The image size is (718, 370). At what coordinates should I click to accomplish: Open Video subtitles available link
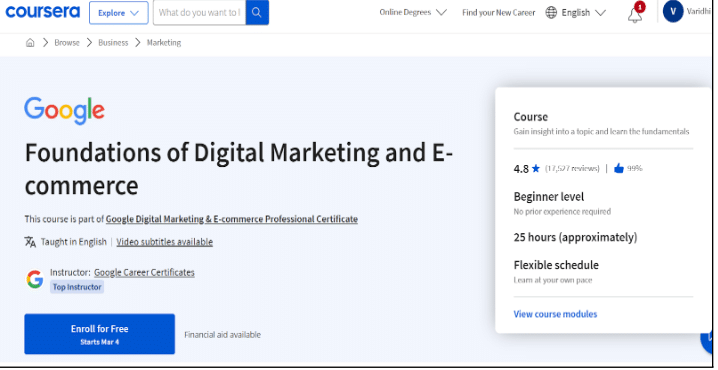pyautogui.click(x=164, y=242)
